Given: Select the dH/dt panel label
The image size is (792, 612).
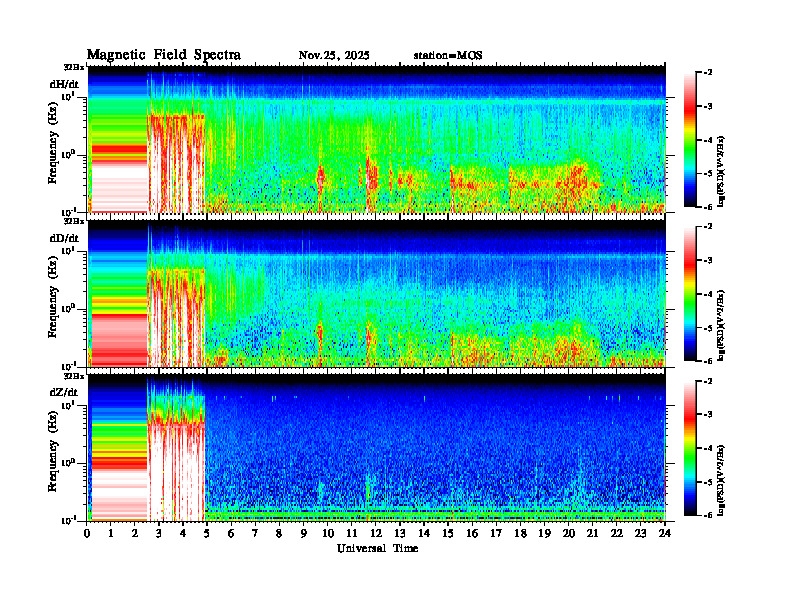Looking at the screenshot, I should [64, 84].
